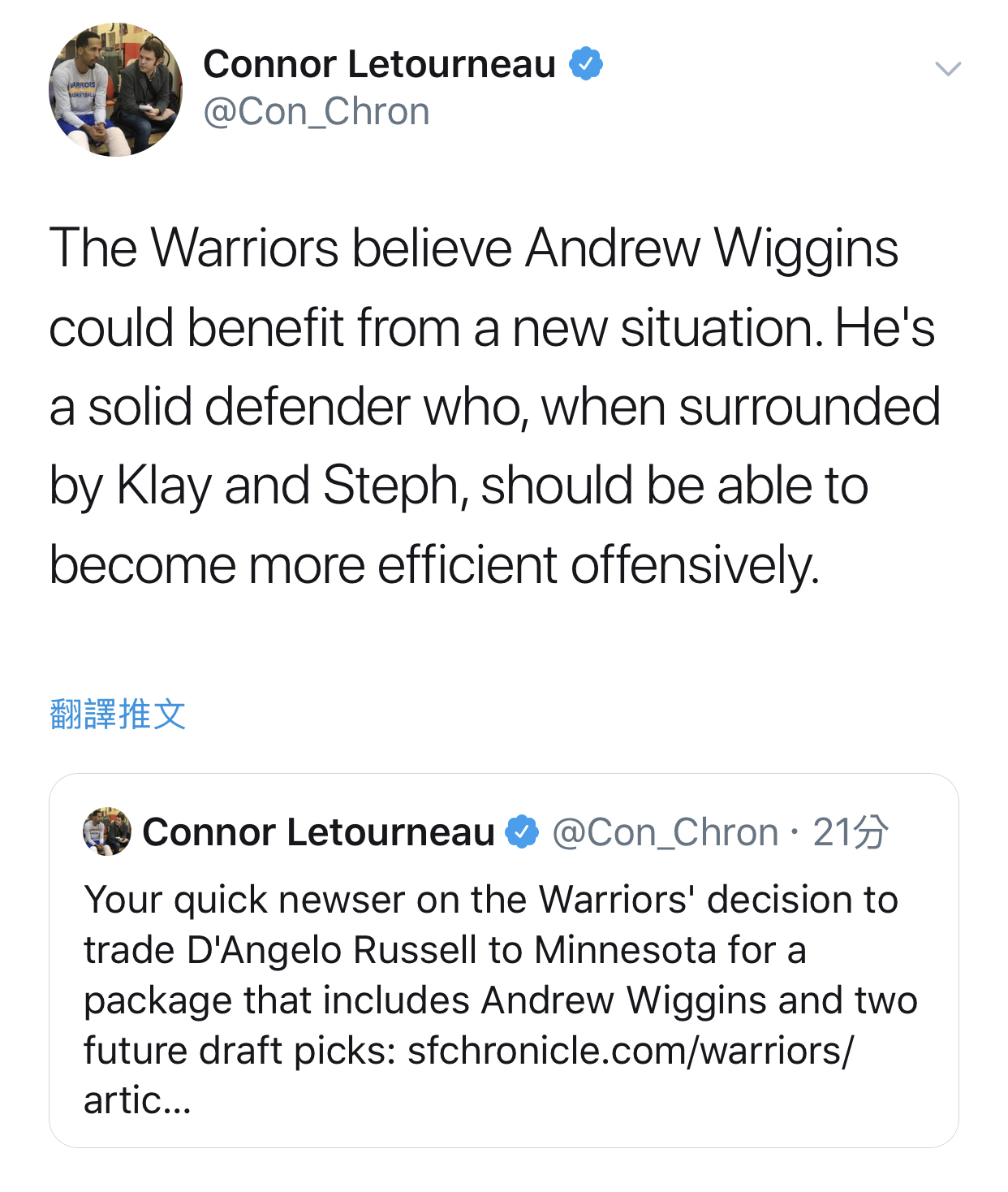The height and width of the screenshot is (1192, 1008).
Task: Click the verified badge in the quoted tweet
Action: 522,832
